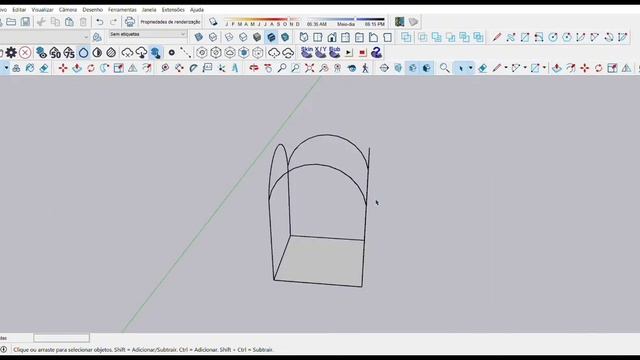Click the Subtract solid tool

(x=450, y=37)
